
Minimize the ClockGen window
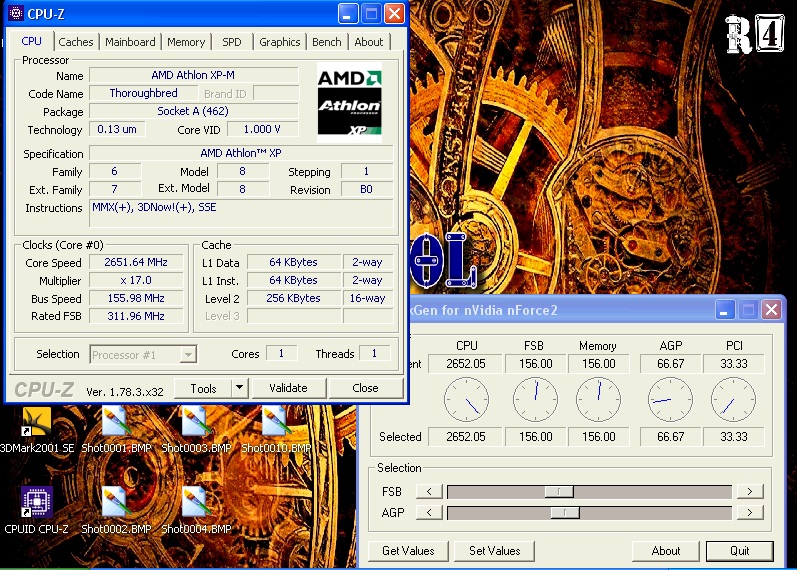[x=725, y=309]
